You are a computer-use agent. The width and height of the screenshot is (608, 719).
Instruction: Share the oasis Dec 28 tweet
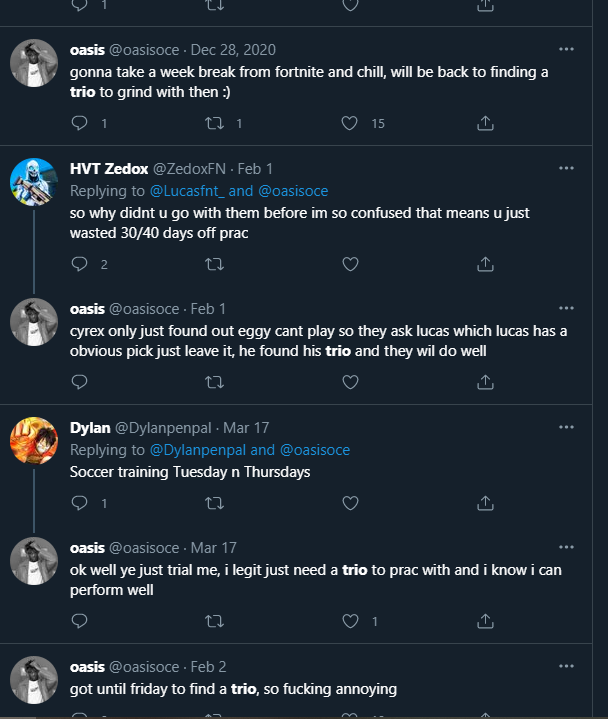coord(485,123)
